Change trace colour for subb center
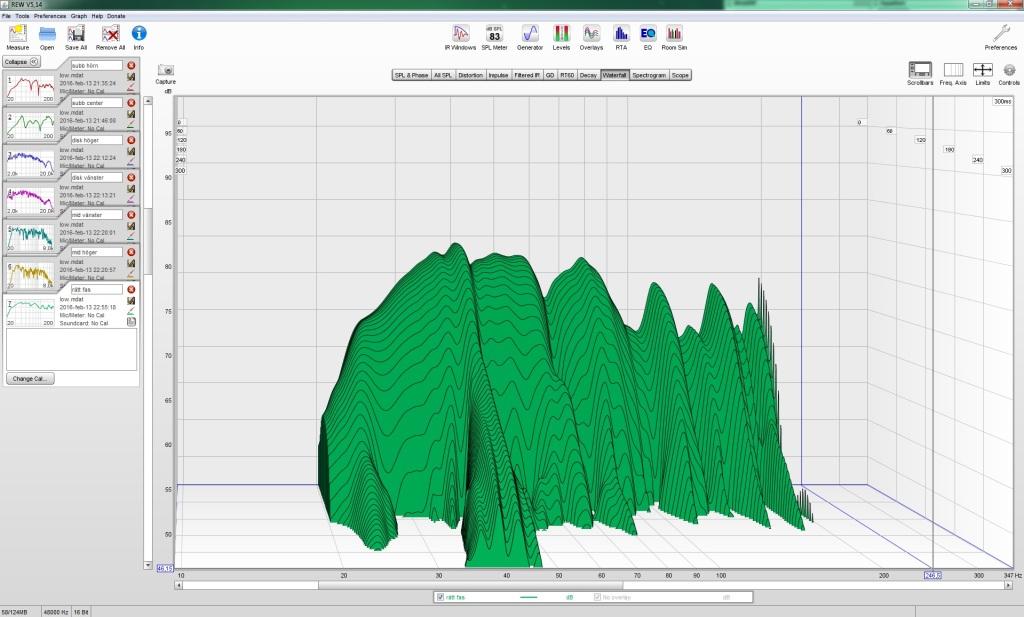 pos(131,123)
